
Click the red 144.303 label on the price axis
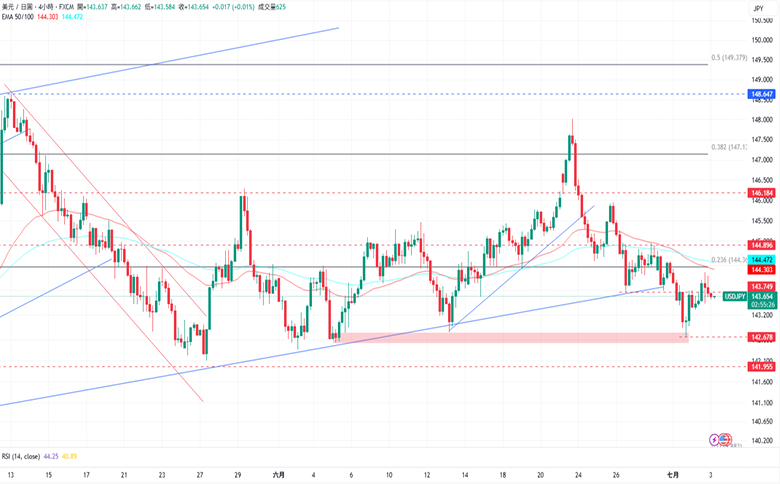coord(762,270)
